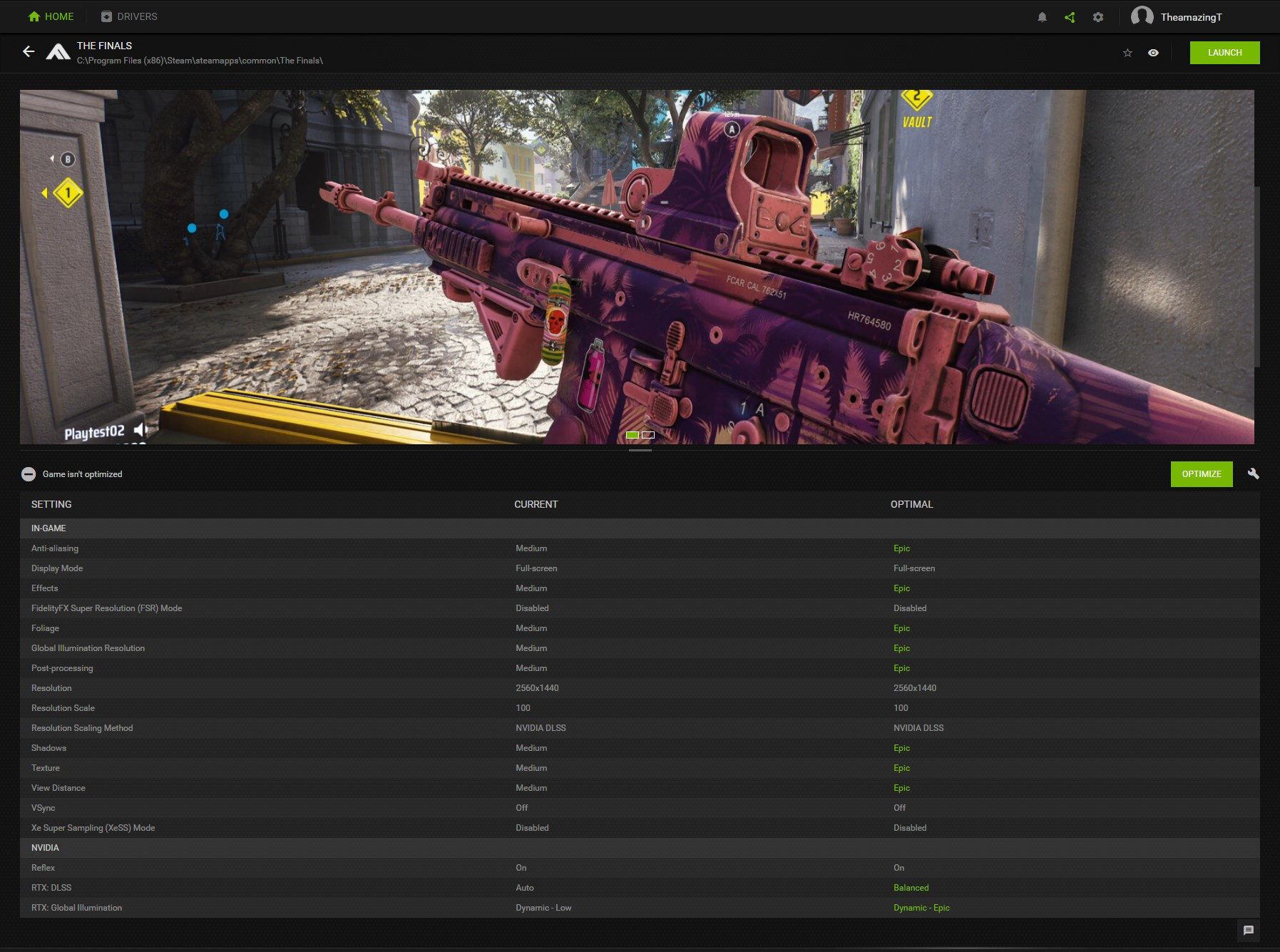
Task: Open the notifications bell
Action: 1042,17
